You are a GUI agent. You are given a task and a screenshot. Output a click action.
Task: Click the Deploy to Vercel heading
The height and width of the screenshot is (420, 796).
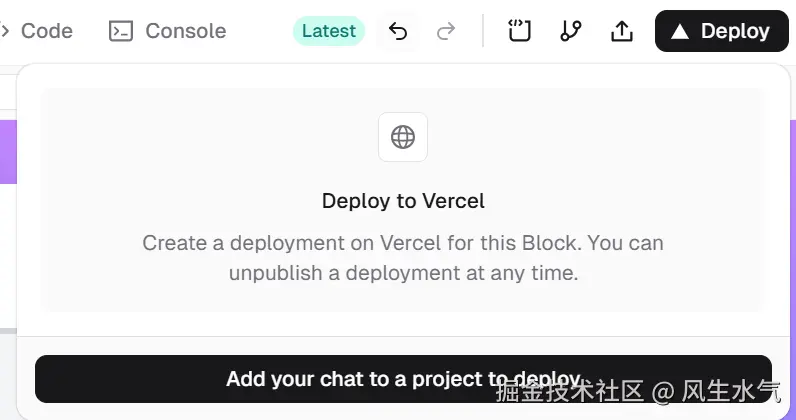[x=403, y=201]
